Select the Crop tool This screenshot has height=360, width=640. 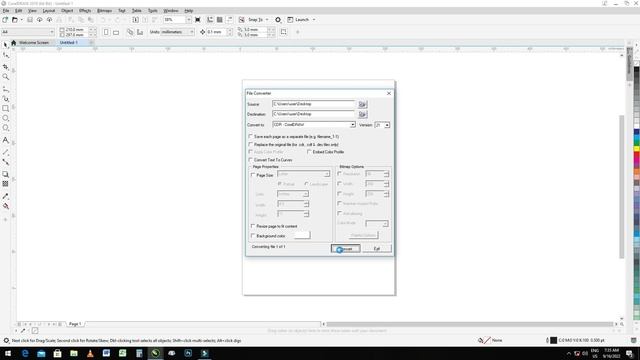coord(6,67)
